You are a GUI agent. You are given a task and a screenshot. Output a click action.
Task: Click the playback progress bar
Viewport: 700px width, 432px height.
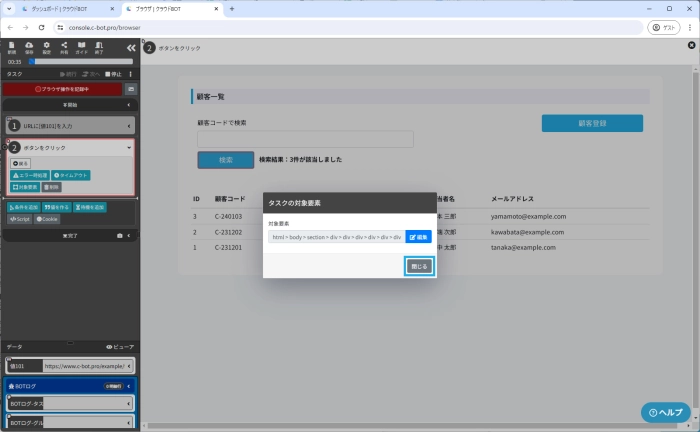point(80,61)
